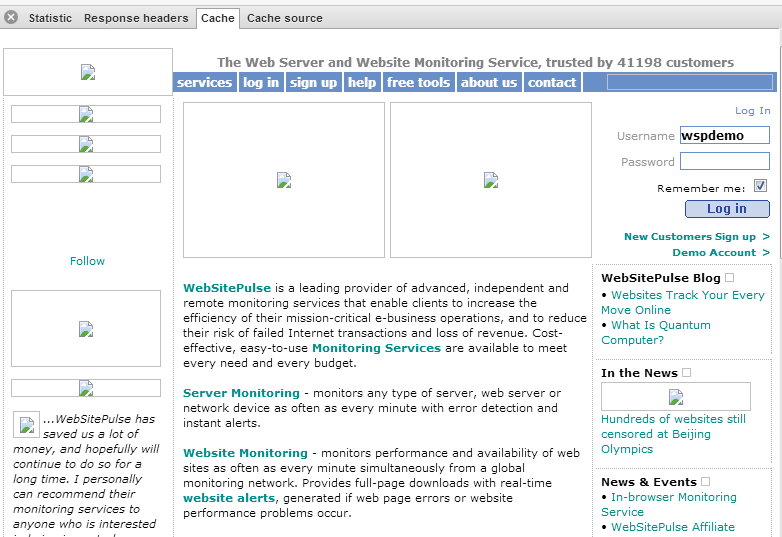Viewport: 782px width, 537px height.
Task: Open the Server Monitoring link
Action: pos(241,393)
